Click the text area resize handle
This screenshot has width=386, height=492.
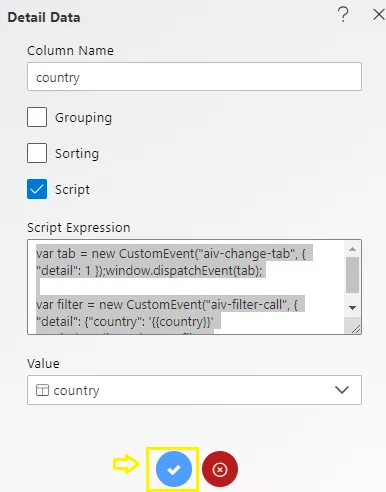click(356, 329)
